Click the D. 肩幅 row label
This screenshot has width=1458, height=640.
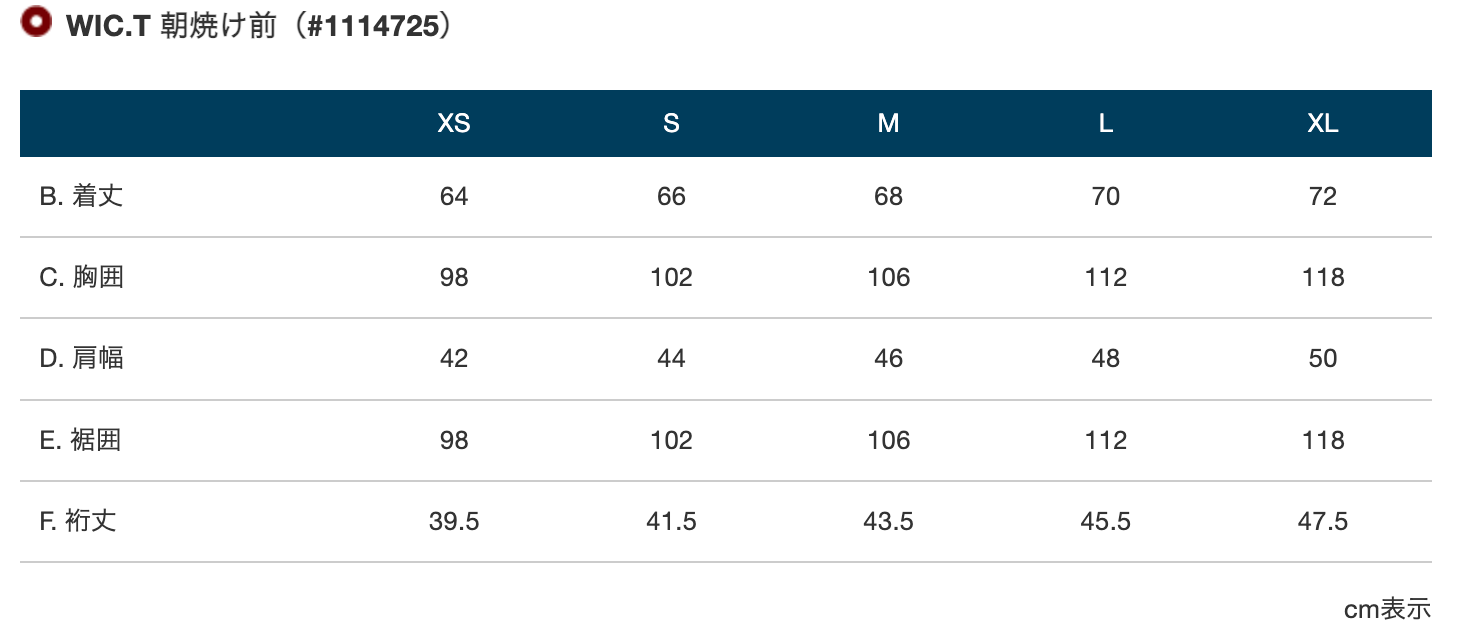(82, 358)
